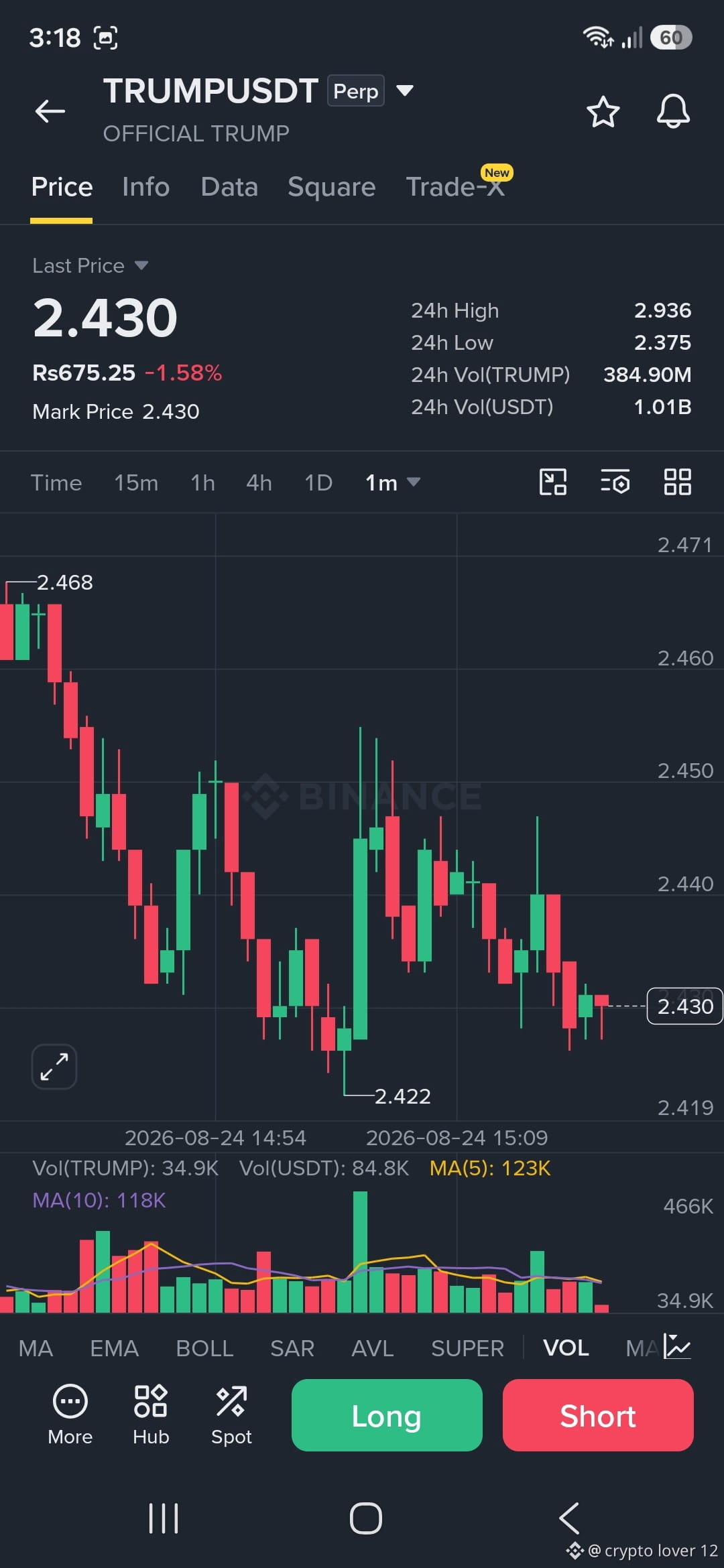Toggle the SUPER indicator
The width and height of the screenshot is (724, 1568).
click(x=467, y=1348)
